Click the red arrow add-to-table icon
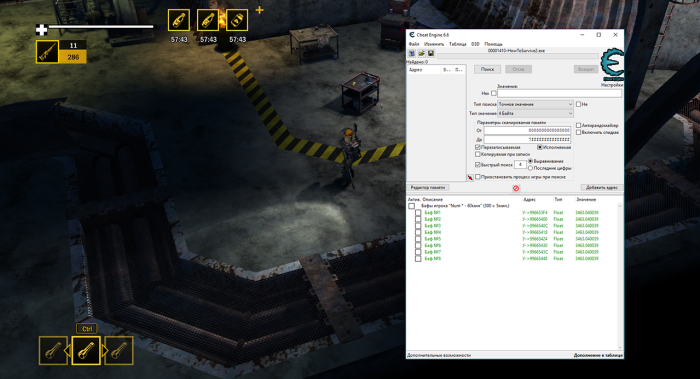 470,178
